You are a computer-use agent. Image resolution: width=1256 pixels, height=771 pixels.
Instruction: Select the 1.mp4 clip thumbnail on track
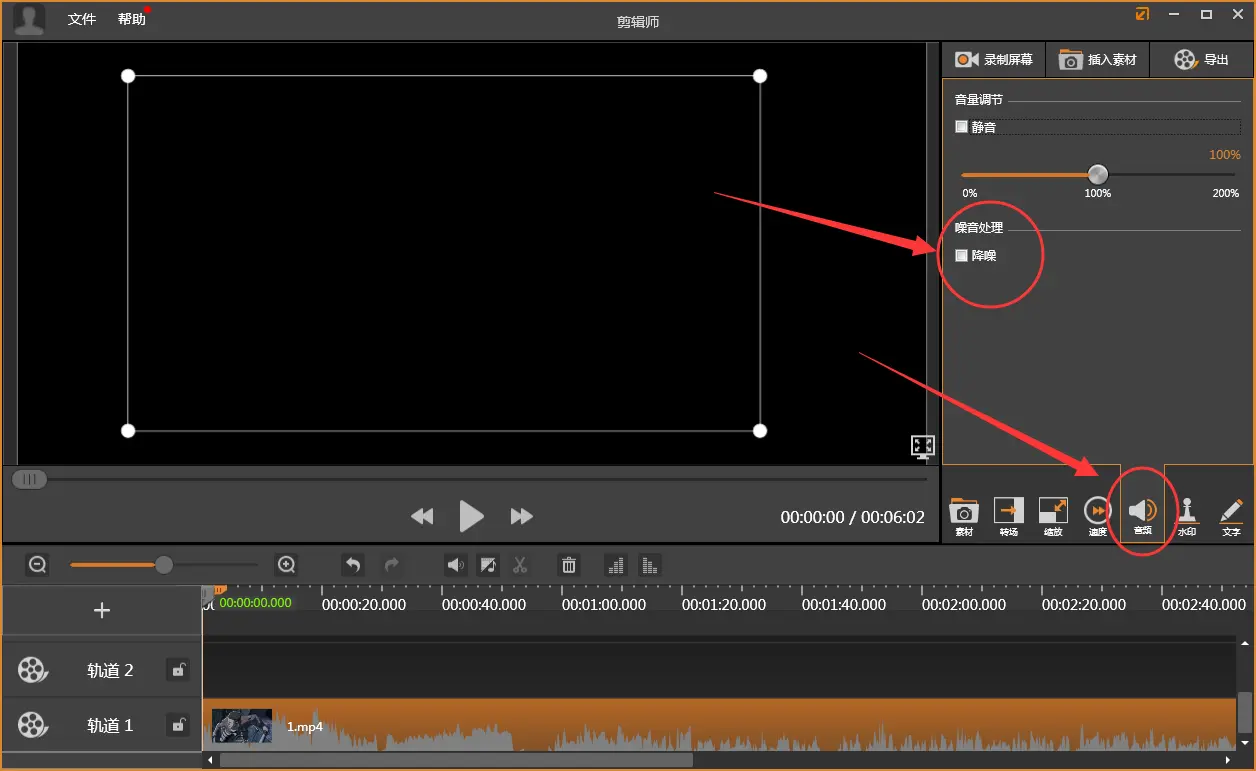(242, 726)
